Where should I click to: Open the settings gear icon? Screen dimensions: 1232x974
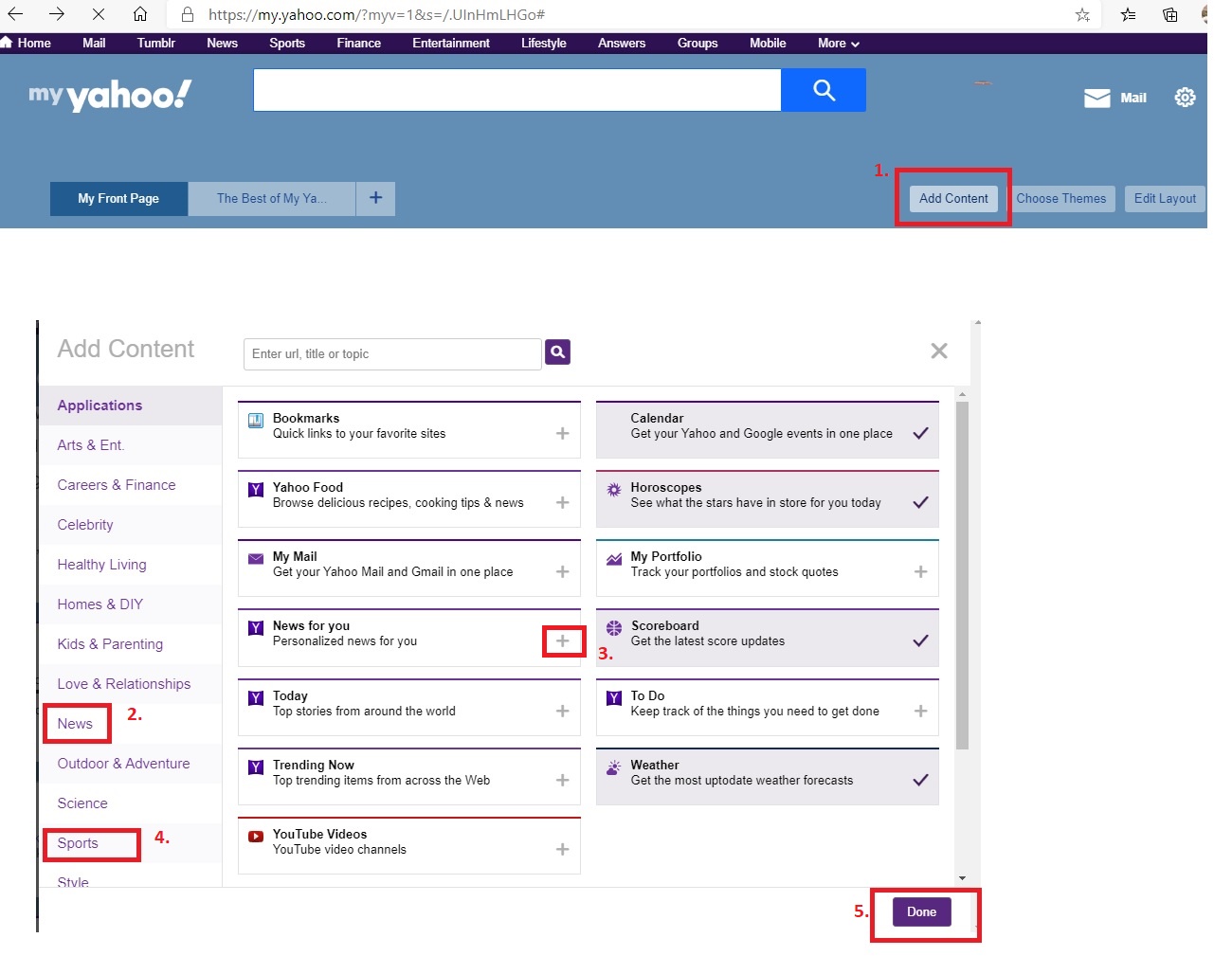coord(1185,97)
